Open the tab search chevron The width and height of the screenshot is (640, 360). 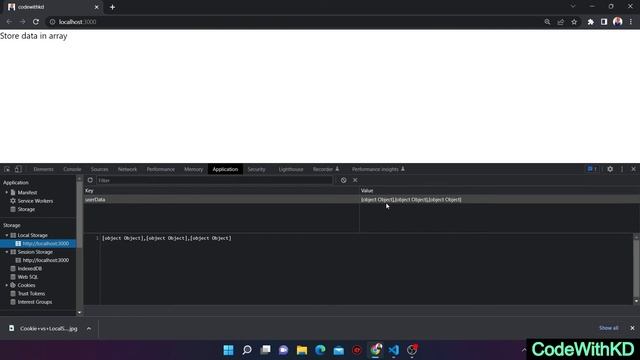(573, 7)
